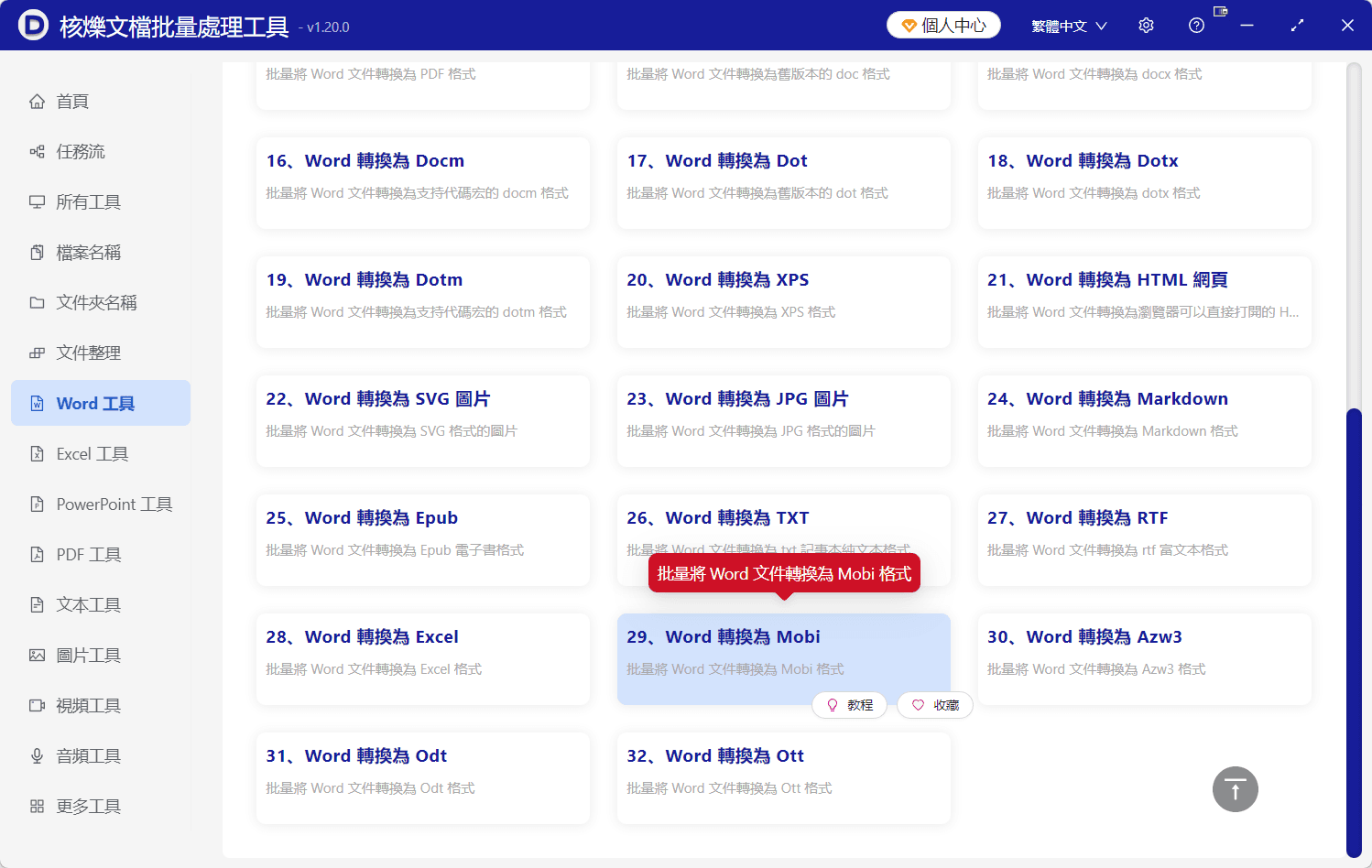Image resolution: width=1372 pixels, height=868 pixels.
Task: Open the 教程 tutorial link
Action: coord(849,705)
